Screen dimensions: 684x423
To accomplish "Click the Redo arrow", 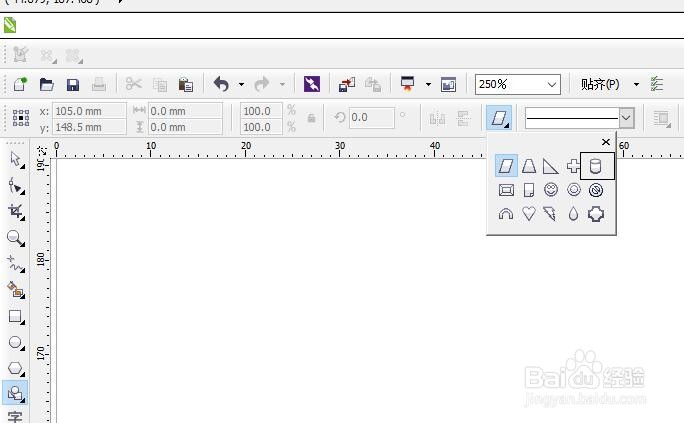I will pos(262,84).
